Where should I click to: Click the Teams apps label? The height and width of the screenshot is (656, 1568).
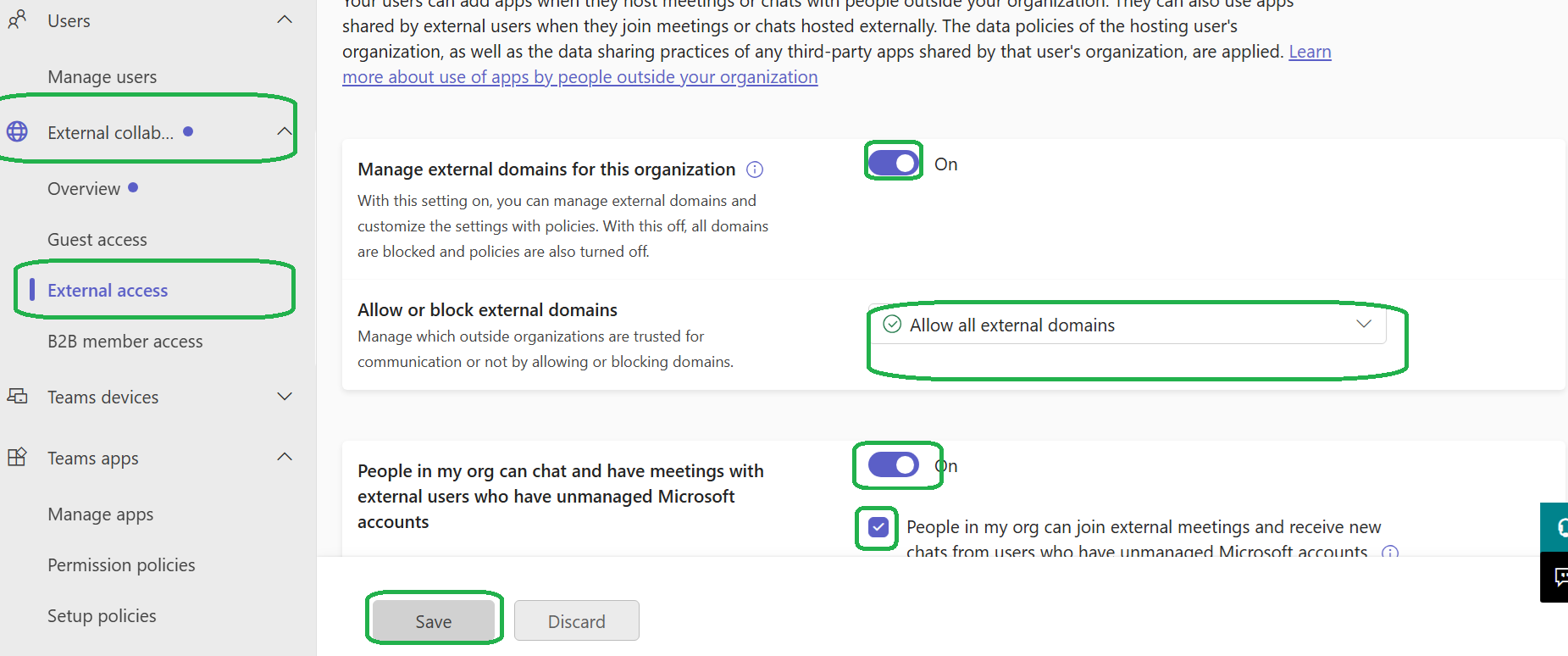[93, 459]
